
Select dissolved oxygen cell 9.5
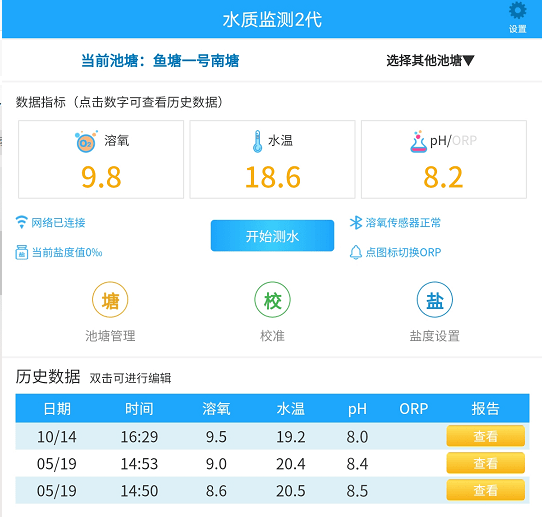(216, 437)
